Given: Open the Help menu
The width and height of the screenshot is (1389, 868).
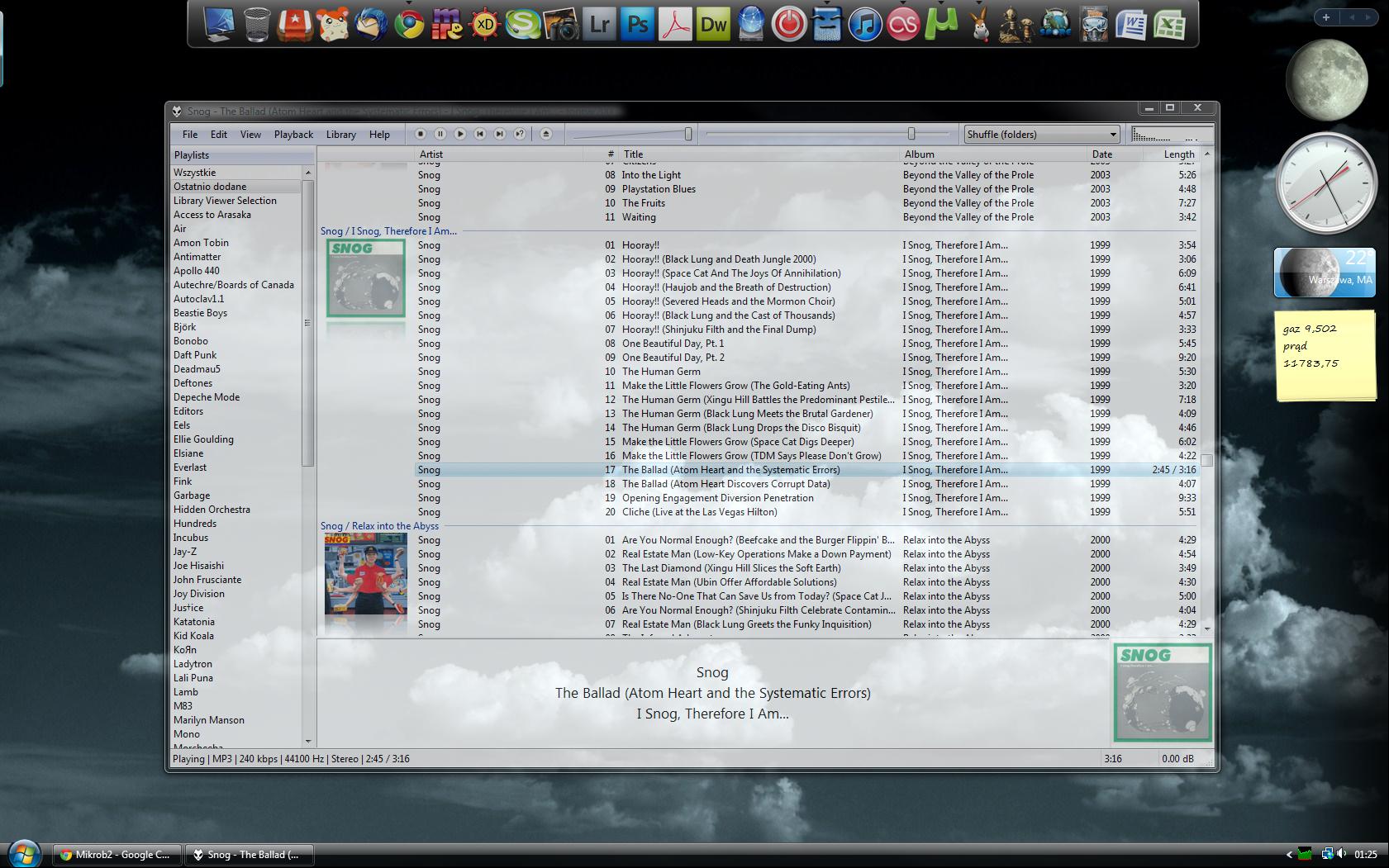Looking at the screenshot, I should [379, 135].
